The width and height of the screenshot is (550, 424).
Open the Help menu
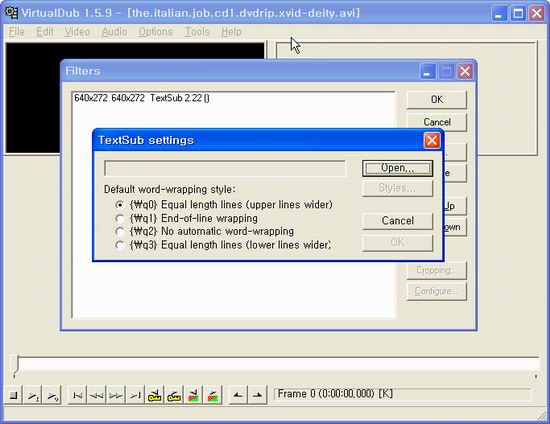point(231,32)
